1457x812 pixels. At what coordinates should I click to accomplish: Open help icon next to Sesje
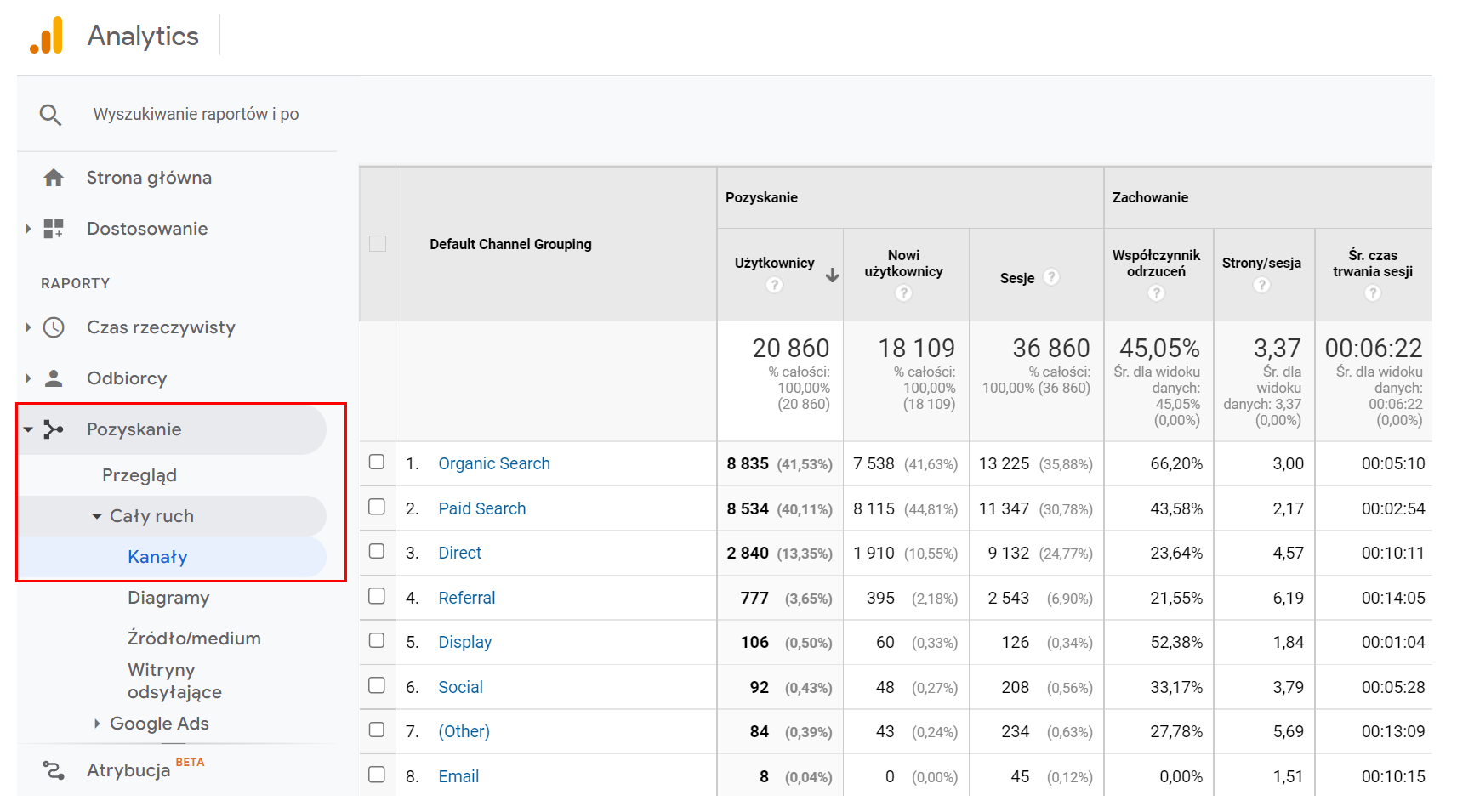1051,277
